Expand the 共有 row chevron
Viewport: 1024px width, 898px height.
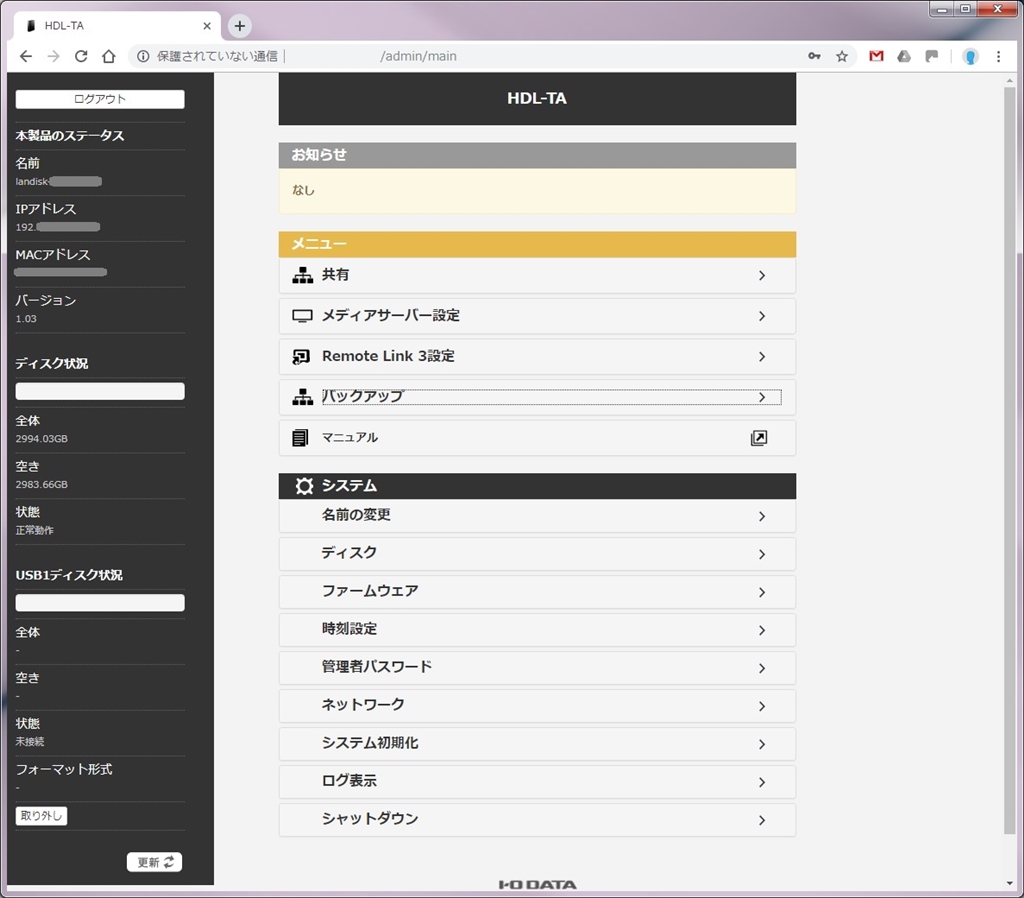click(x=762, y=276)
